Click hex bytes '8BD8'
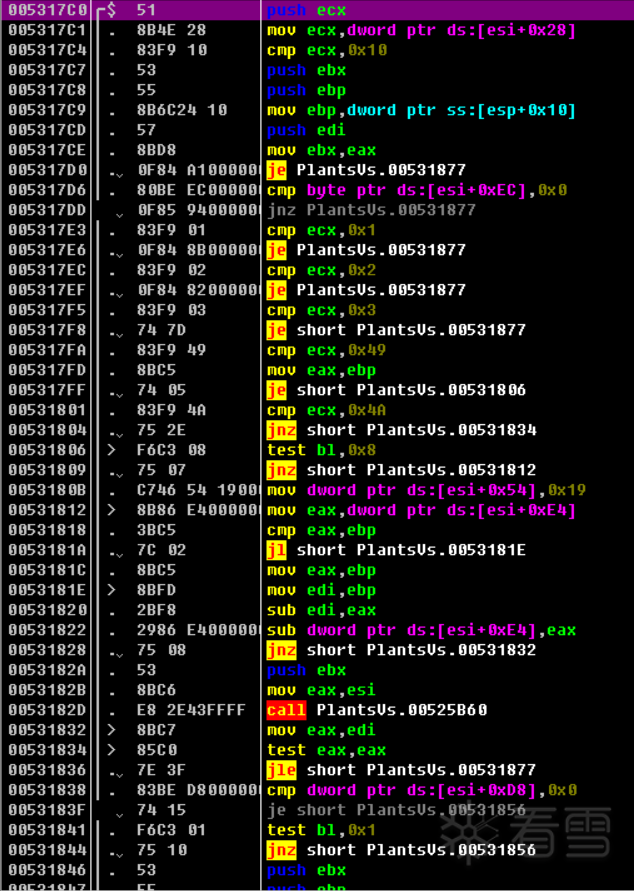Image resolution: width=634 pixels, height=891 pixels. click(156, 150)
